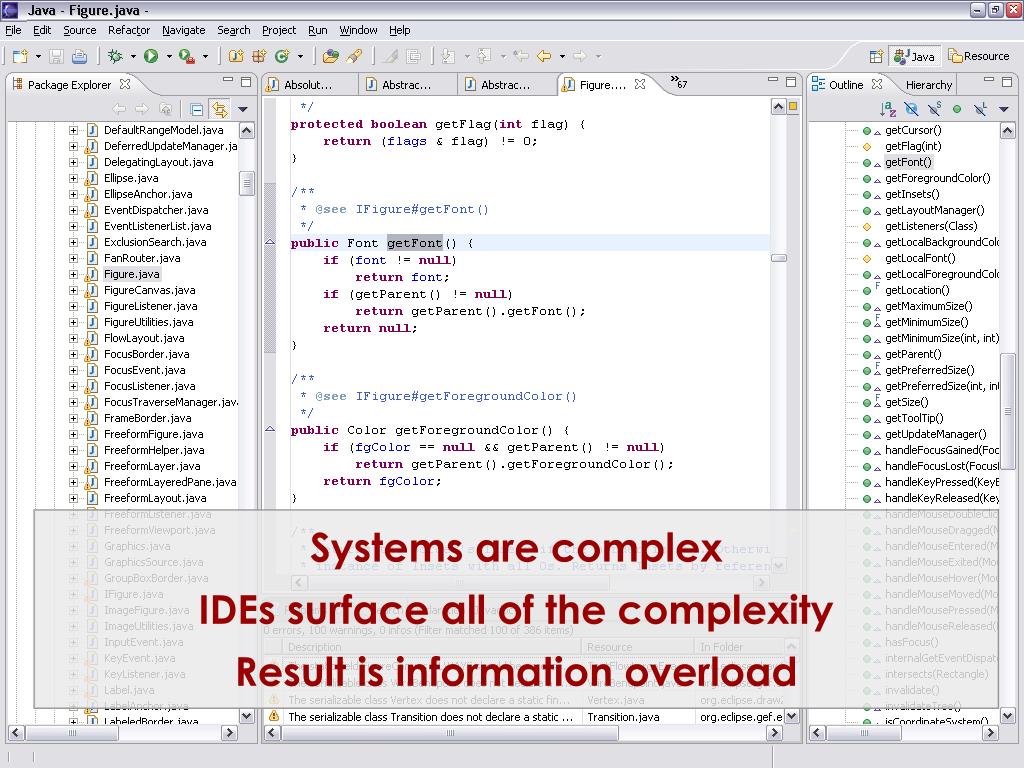Screen dimensions: 1024x768
Task: Click the New Java Class icon
Action: pos(282,57)
